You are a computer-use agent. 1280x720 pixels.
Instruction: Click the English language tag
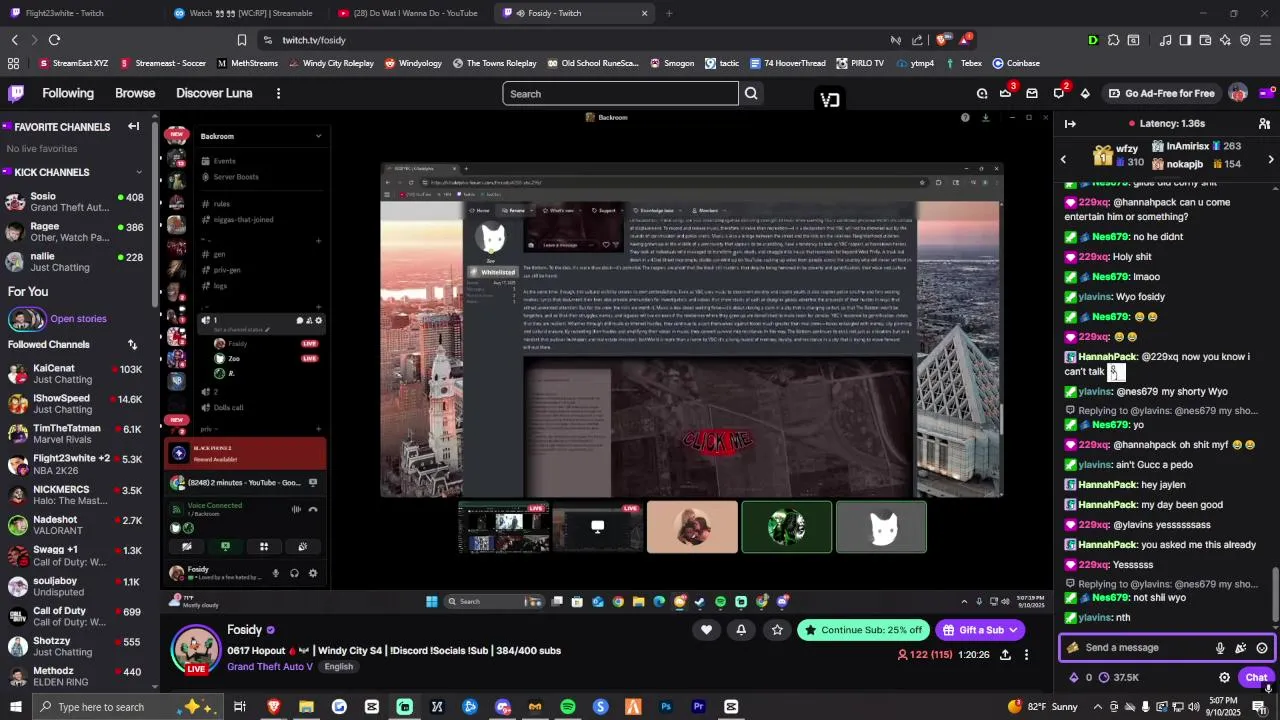[339, 667]
